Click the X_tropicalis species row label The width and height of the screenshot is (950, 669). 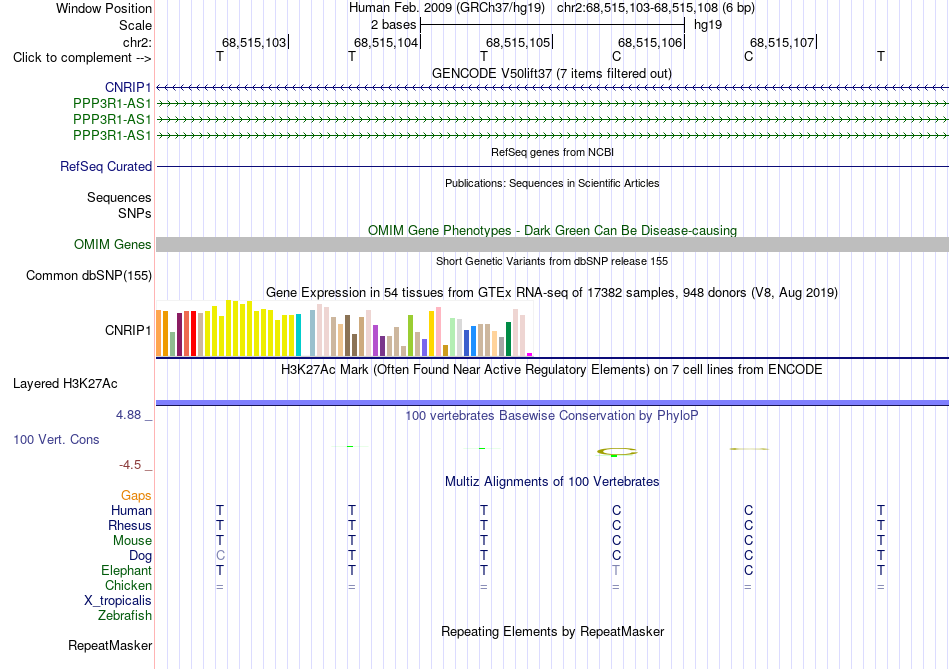[x=118, y=601]
